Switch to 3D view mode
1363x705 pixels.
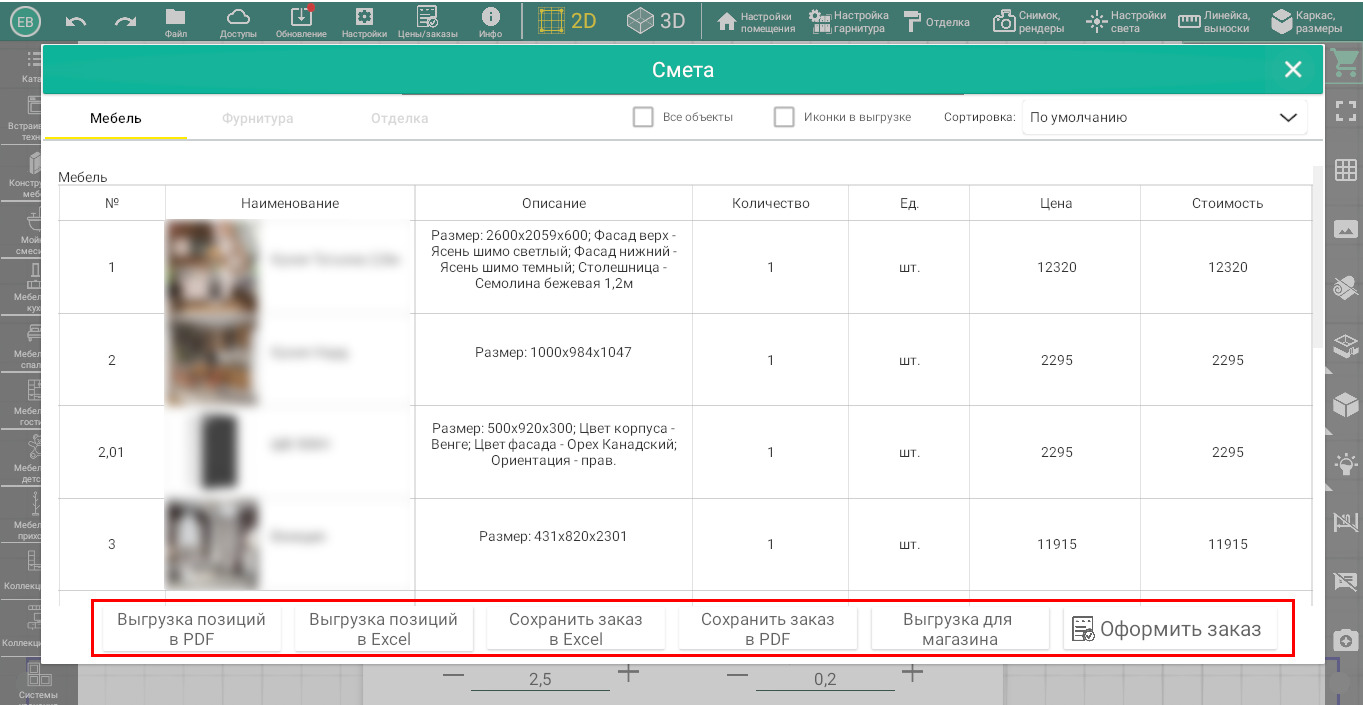point(656,21)
